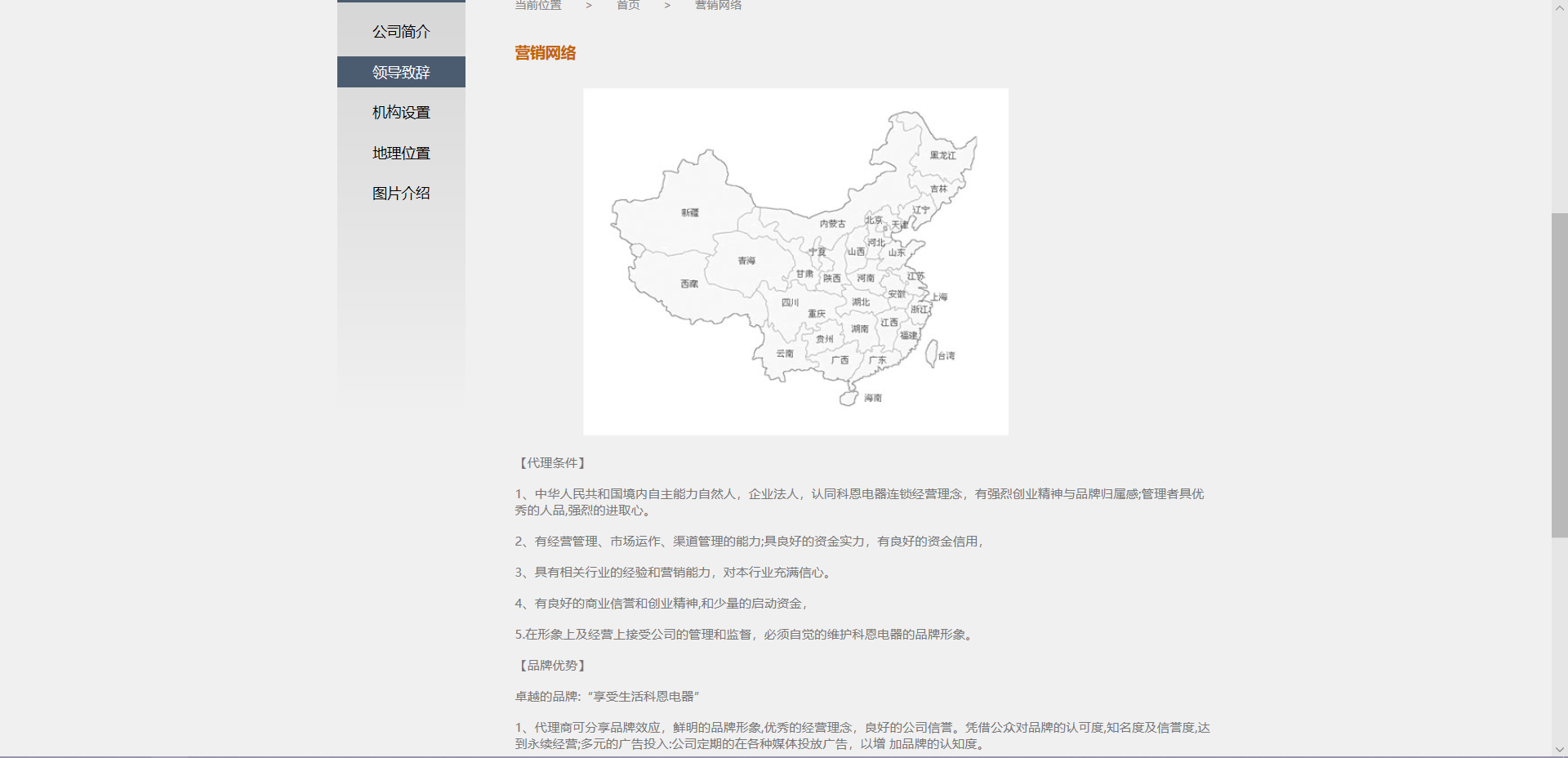Image resolution: width=1568 pixels, height=758 pixels.
Task: Click the 内蒙古 label on the map
Action: click(832, 224)
